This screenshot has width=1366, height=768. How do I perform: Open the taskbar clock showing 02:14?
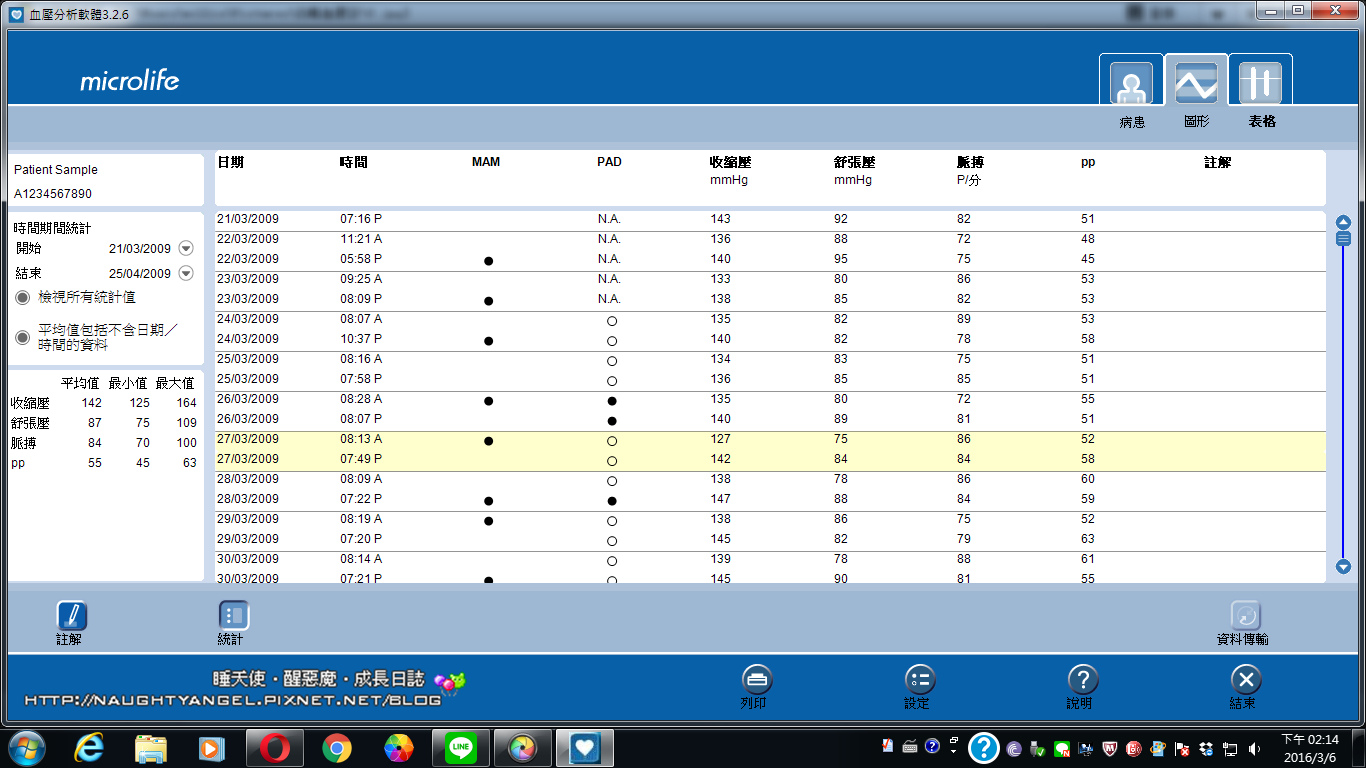tap(1310, 748)
